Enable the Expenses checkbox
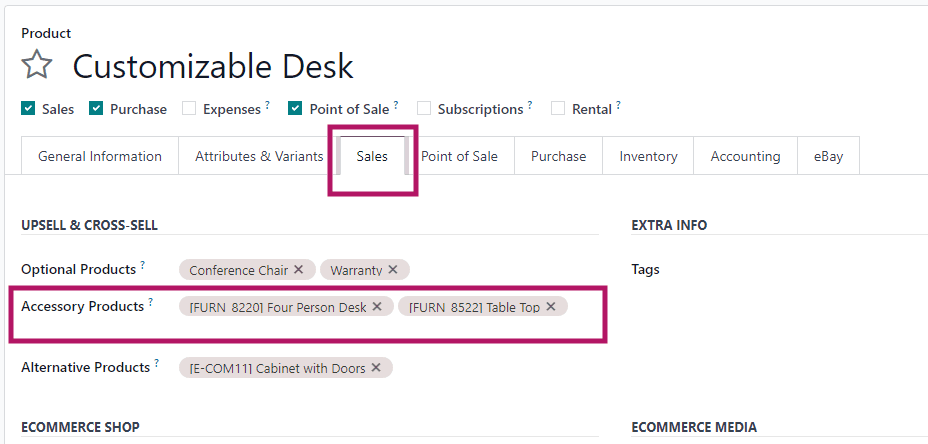Viewport: 928px width, 444px height. coord(189,109)
